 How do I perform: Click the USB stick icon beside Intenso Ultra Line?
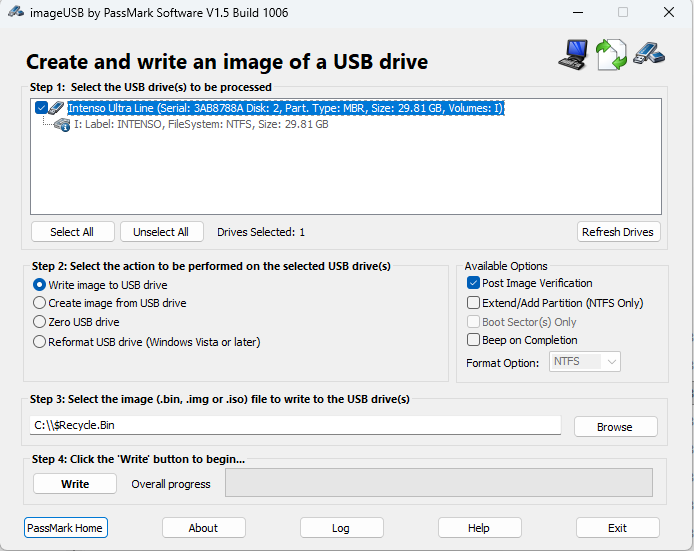pyautogui.click(x=56, y=108)
